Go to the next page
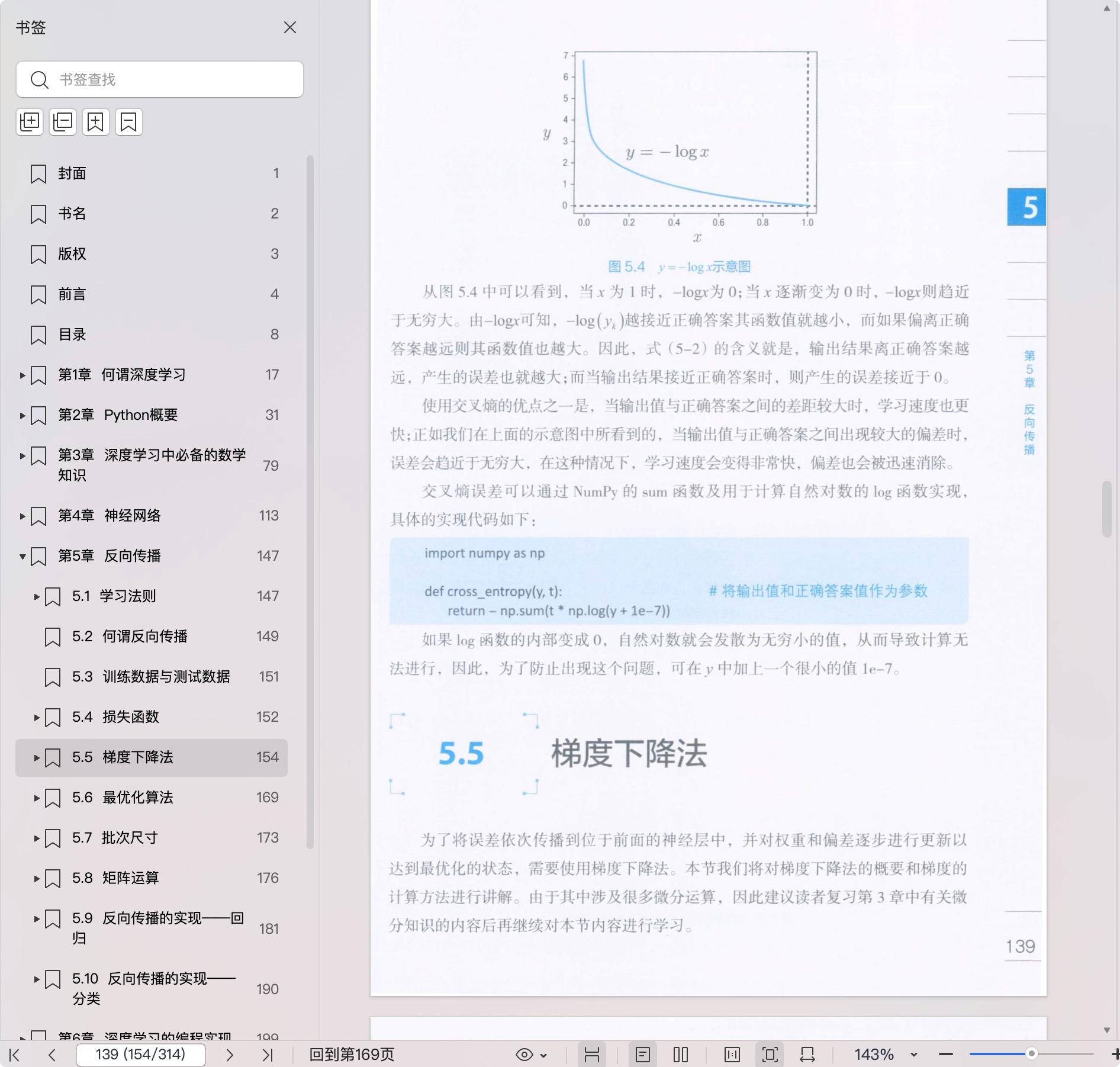The image size is (1120, 1067). 230,1055
